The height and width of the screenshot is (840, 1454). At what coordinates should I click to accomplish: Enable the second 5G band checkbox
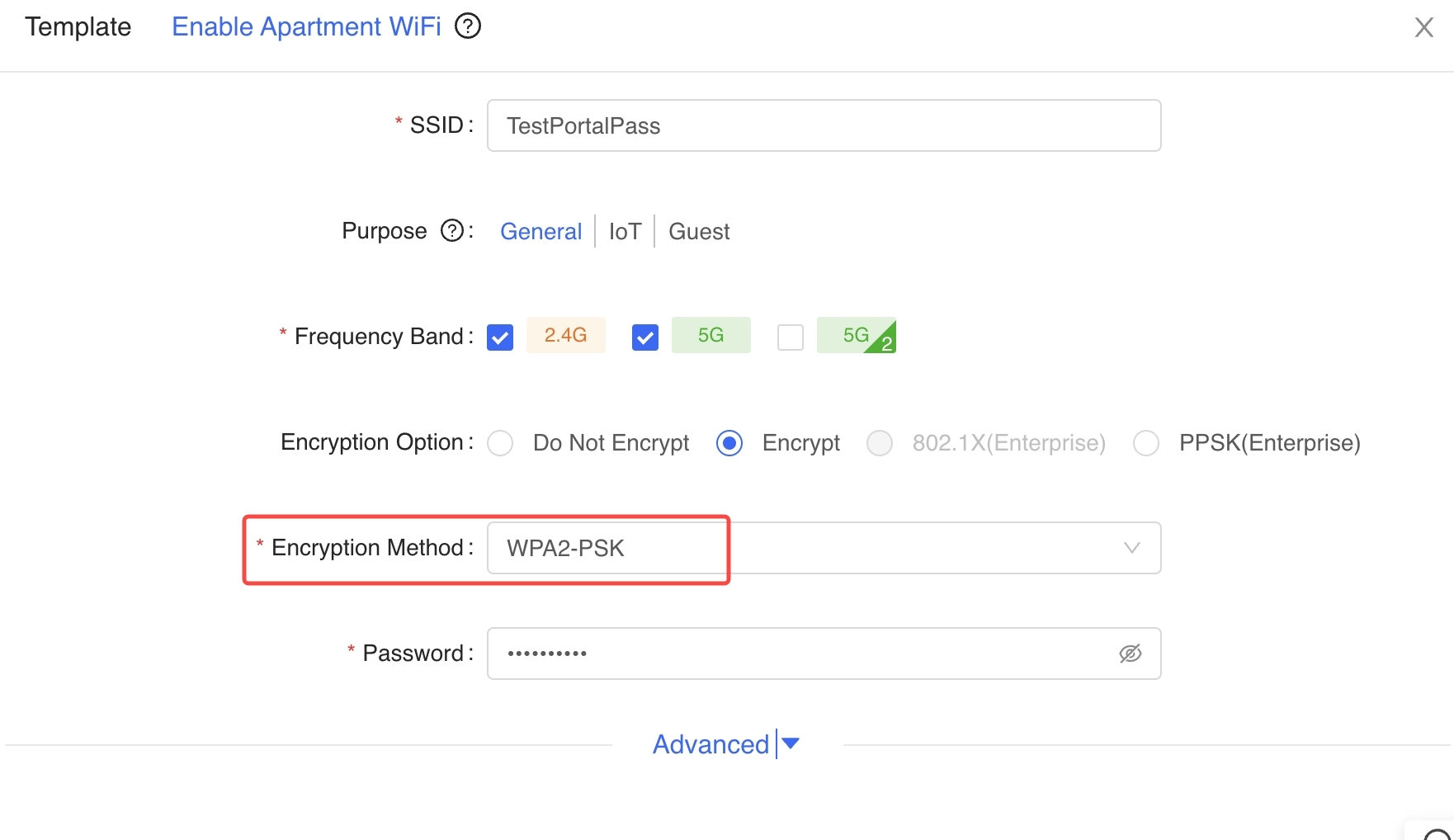[791, 337]
